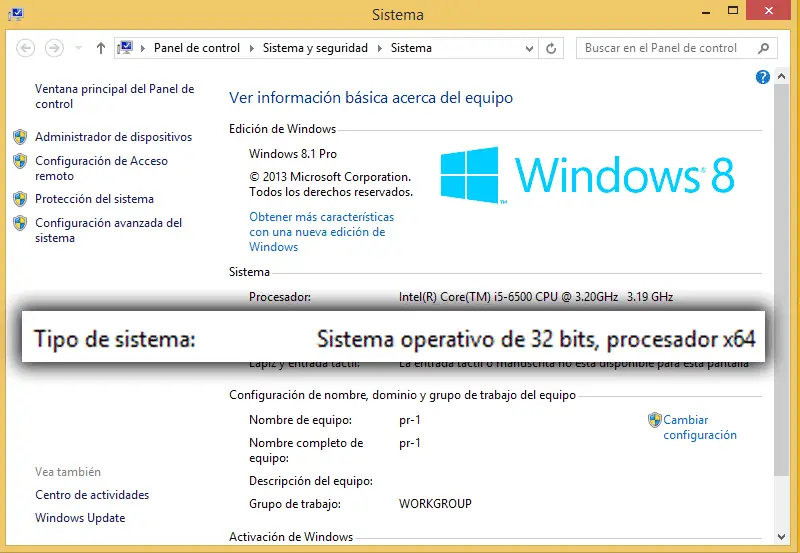Click 'Ver información básica acerca del equipo' heading
Viewport: 800px width, 553px height.
[371, 97]
